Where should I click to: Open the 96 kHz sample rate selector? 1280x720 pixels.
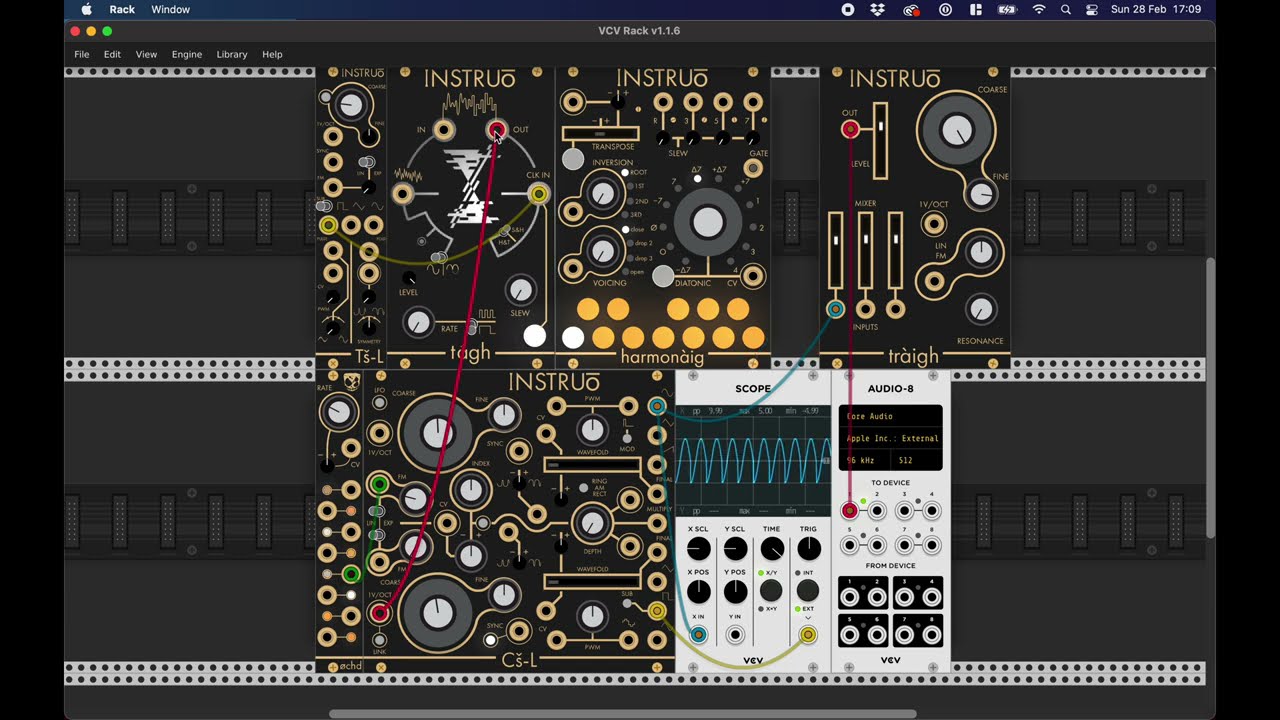(866, 461)
